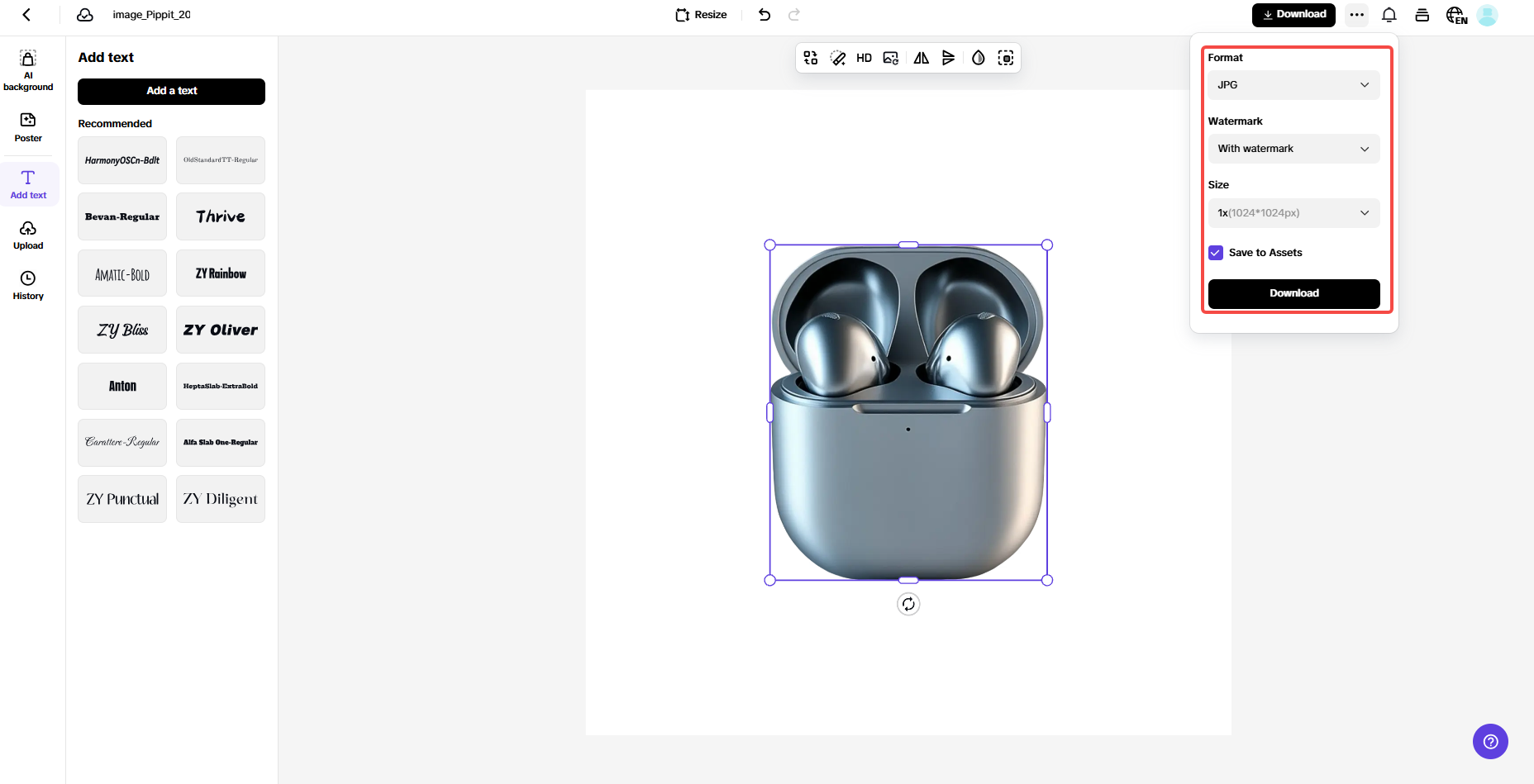This screenshot has width=1534, height=784.
Task: Select the Carattere-Regular font style
Action: [122, 443]
